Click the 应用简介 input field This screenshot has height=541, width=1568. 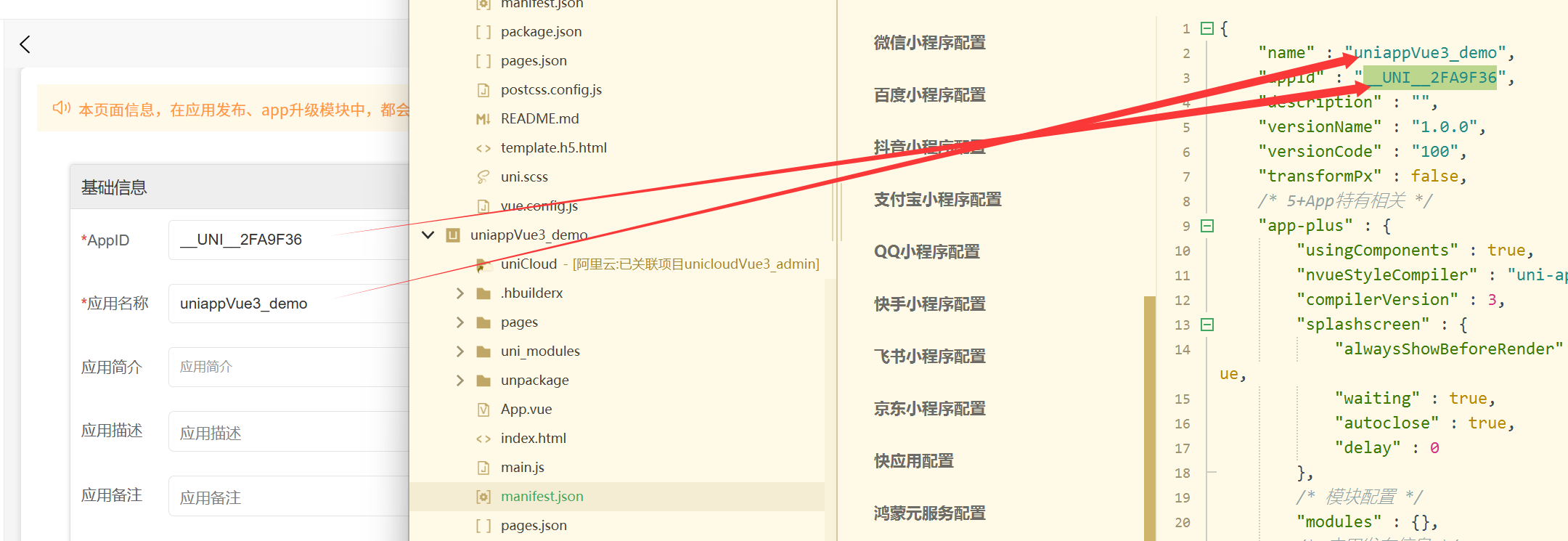point(289,367)
